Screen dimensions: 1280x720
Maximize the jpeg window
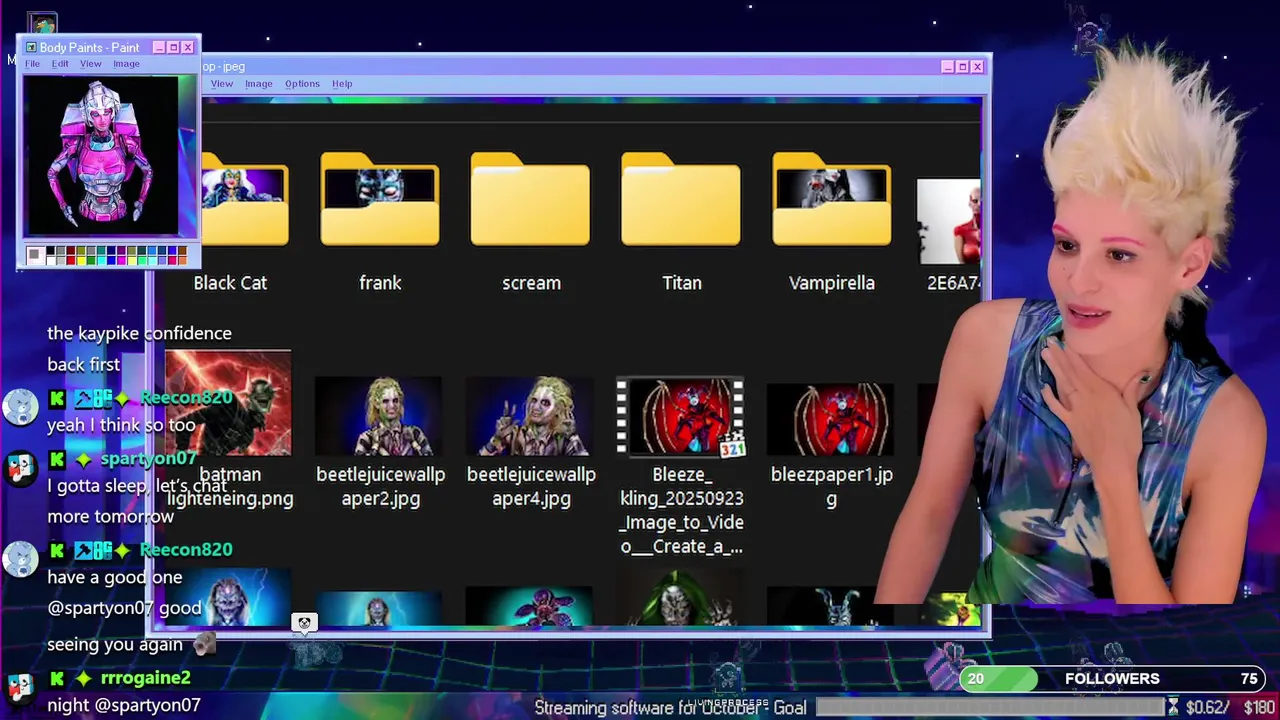(962, 67)
